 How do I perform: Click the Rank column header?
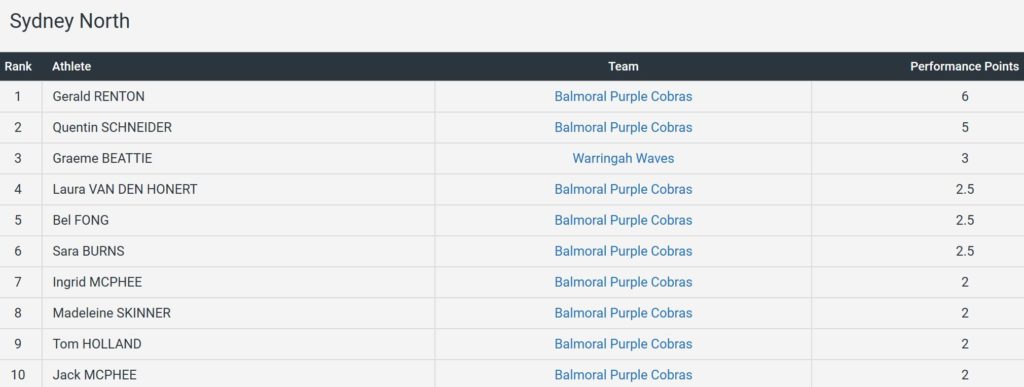[18, 67]
